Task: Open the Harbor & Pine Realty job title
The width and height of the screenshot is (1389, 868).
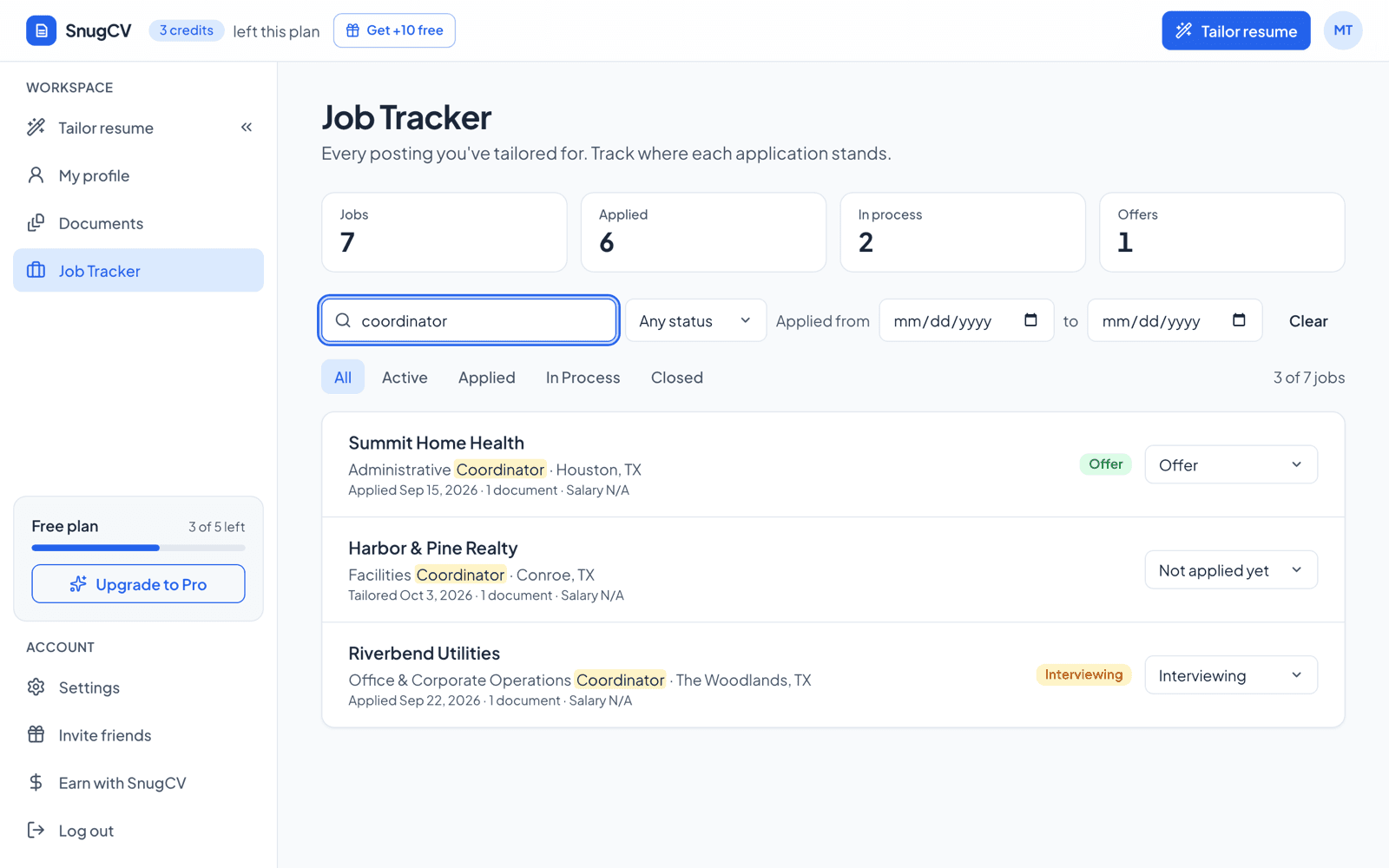Action: 432,548
